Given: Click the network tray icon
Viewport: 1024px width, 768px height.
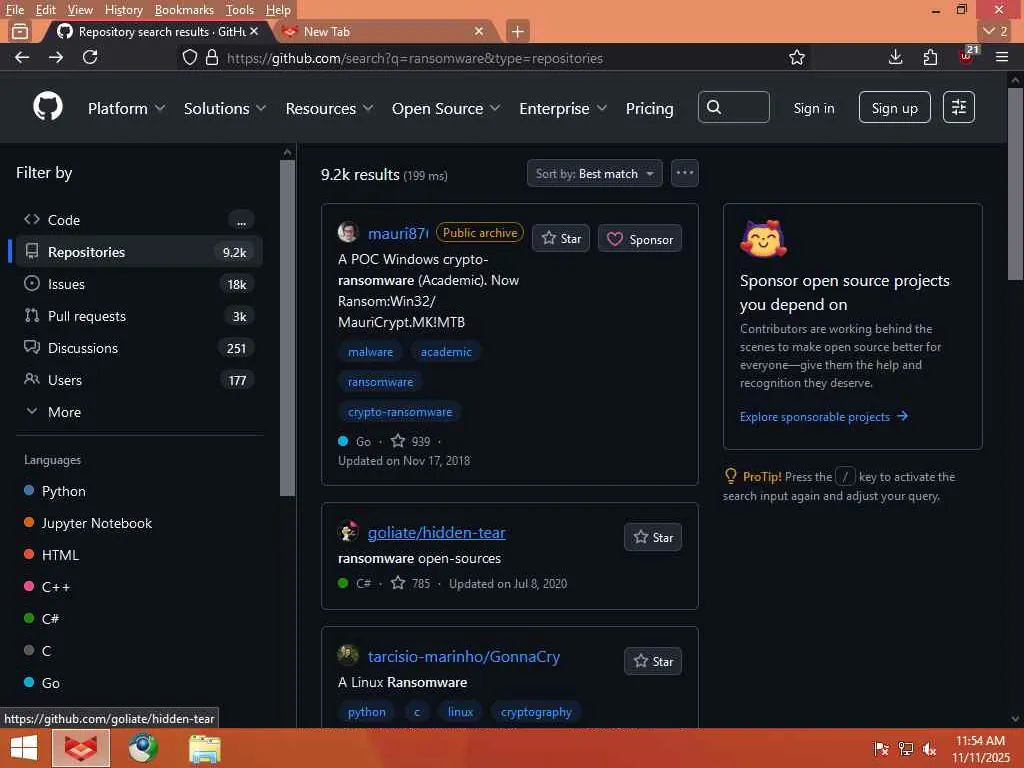Looking at the screenshot, I should point(906,749).
